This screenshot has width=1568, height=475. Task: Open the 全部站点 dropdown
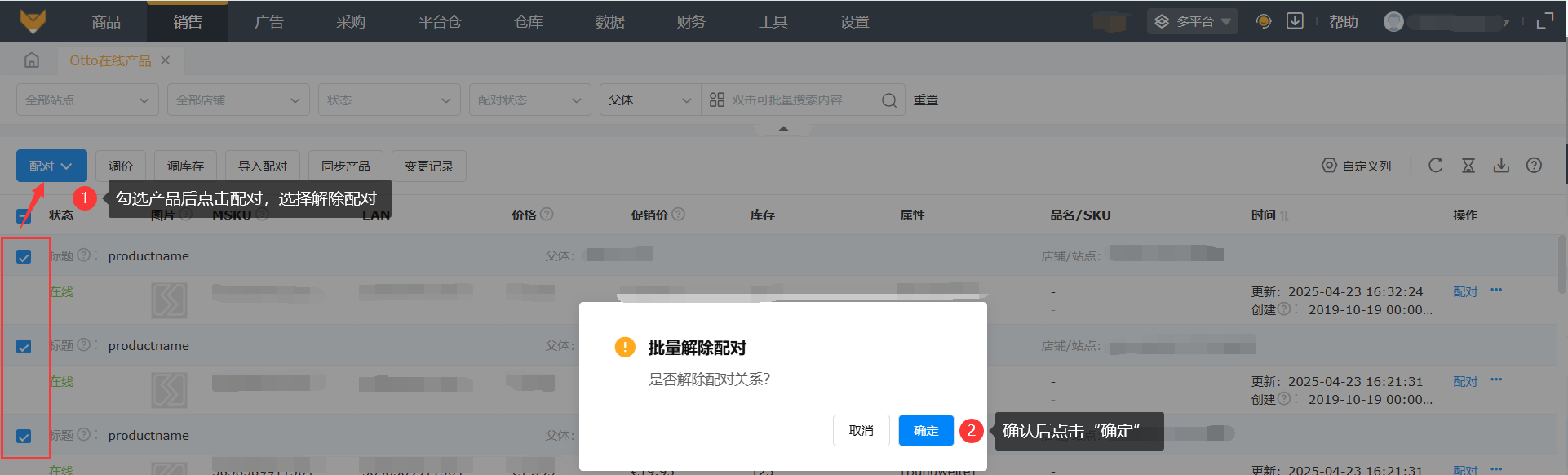86,100
